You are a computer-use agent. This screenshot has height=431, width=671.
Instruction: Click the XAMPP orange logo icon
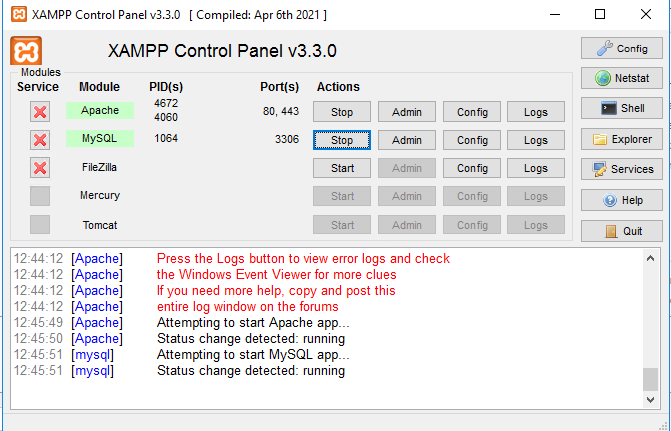click(25, 51)
